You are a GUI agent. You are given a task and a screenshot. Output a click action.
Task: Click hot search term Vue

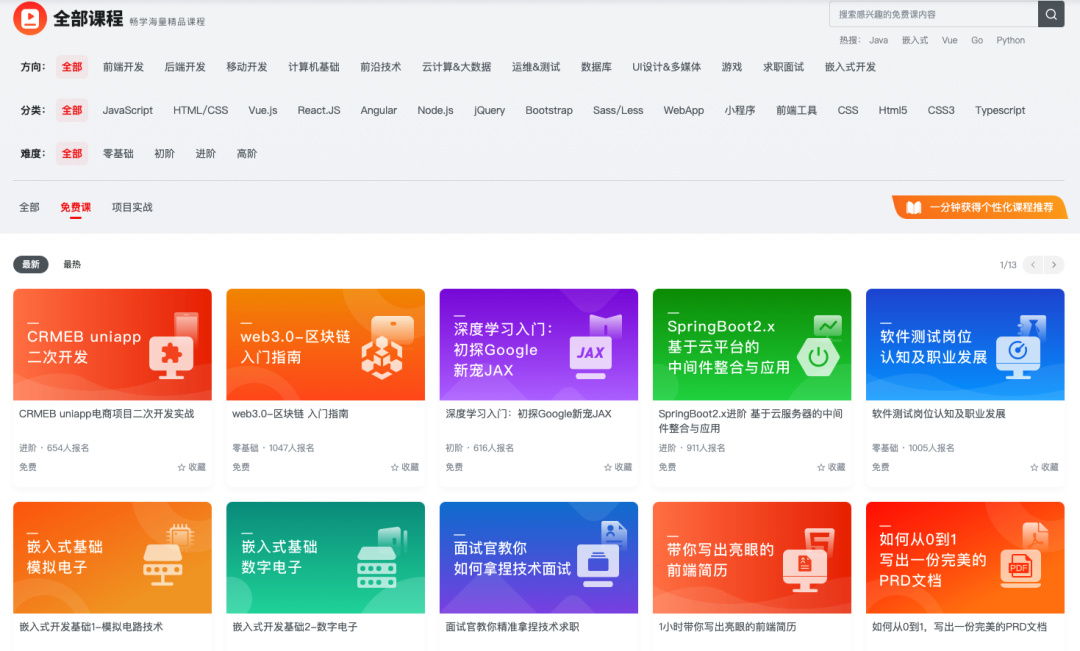point(950,40)
